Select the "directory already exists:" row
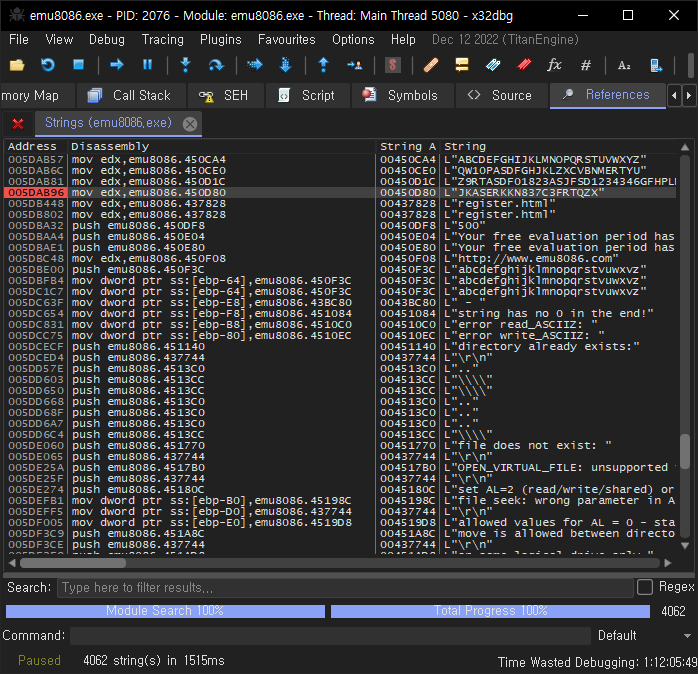Image resolution: width=698 pixels, height=674 pixels. (x=340, y=347)
